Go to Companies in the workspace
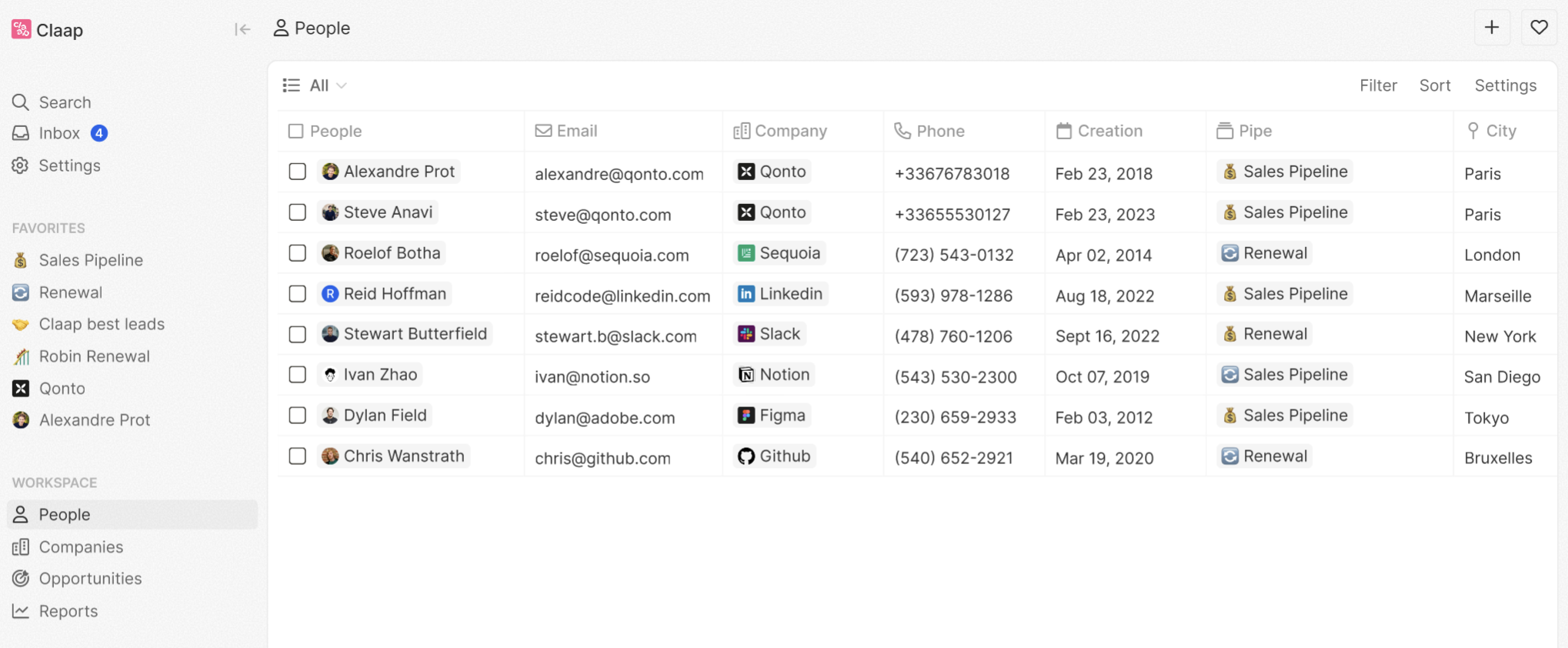The height and width of the screenshot is (648, 1568). pos(81,547)
